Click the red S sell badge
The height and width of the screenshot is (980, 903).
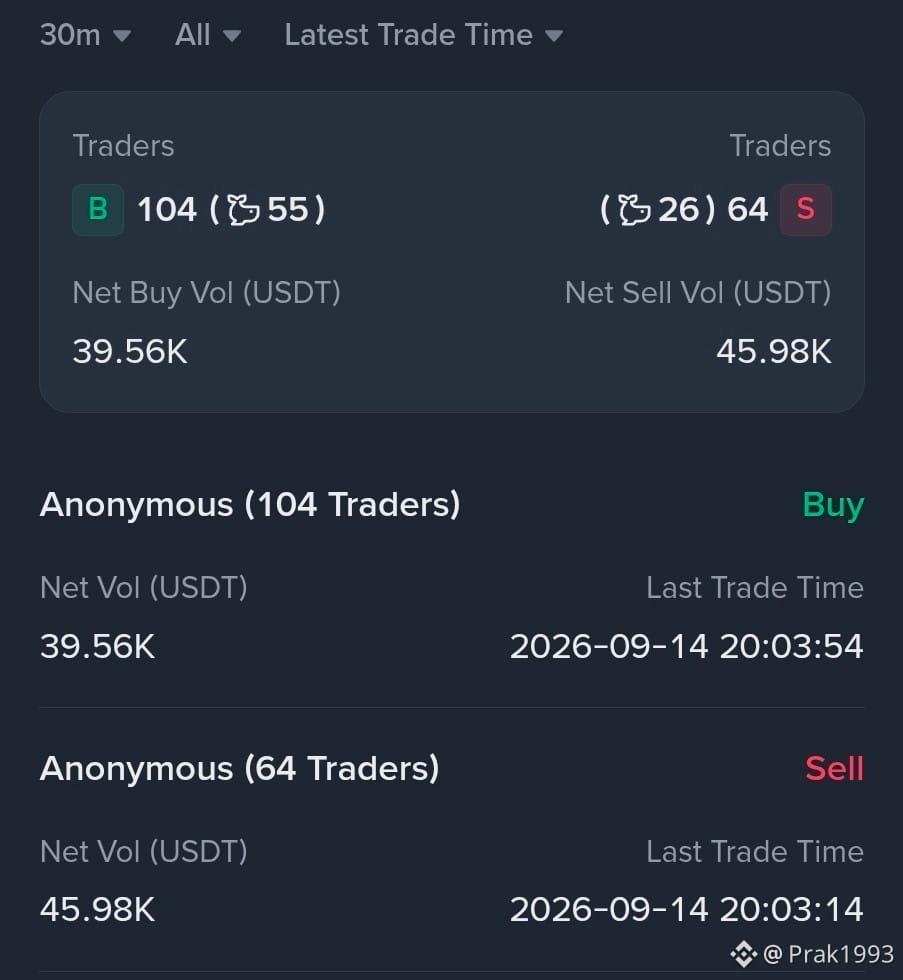tap(806, 209)
